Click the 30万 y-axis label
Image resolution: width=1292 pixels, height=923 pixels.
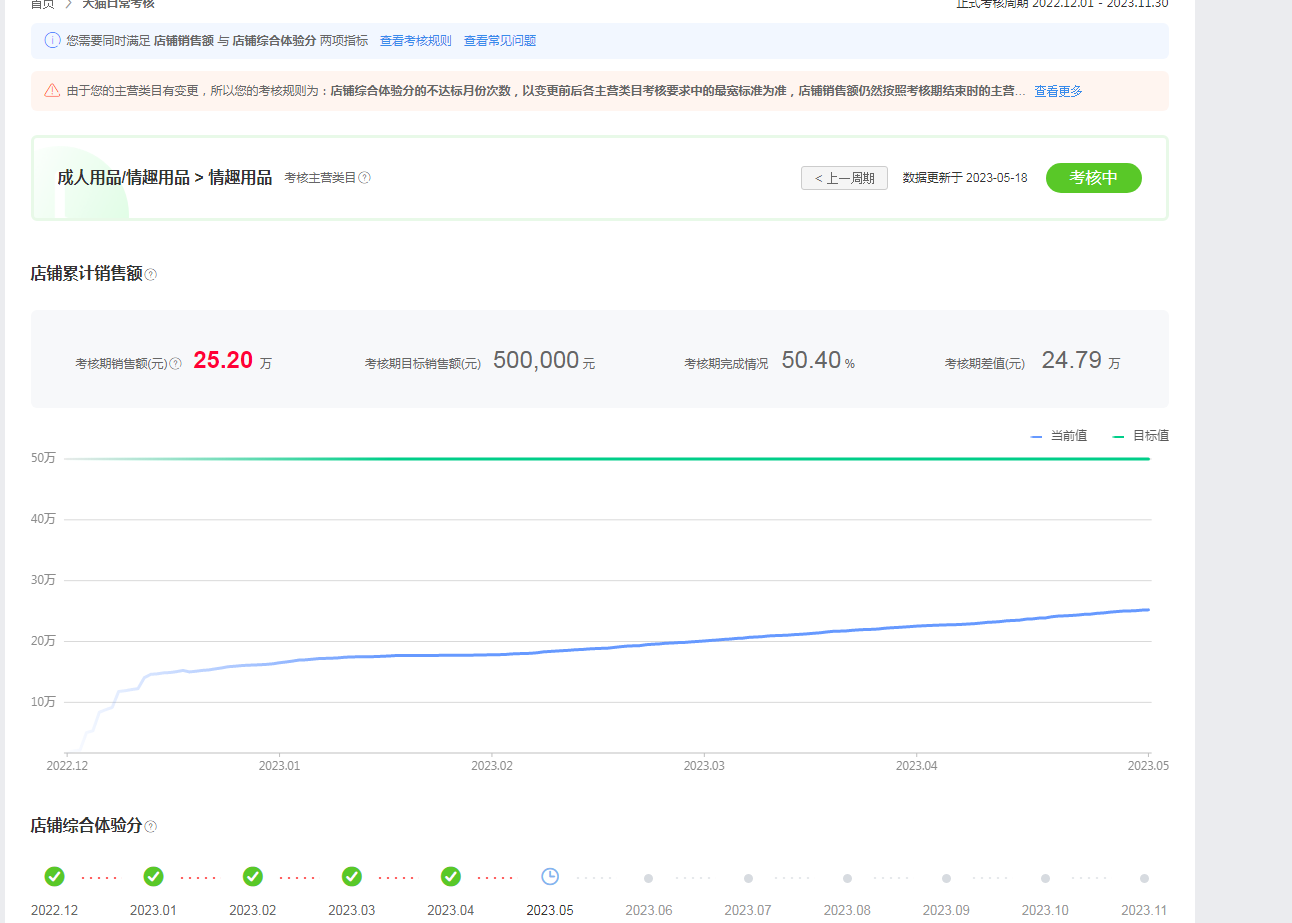(x=43, y=580)
